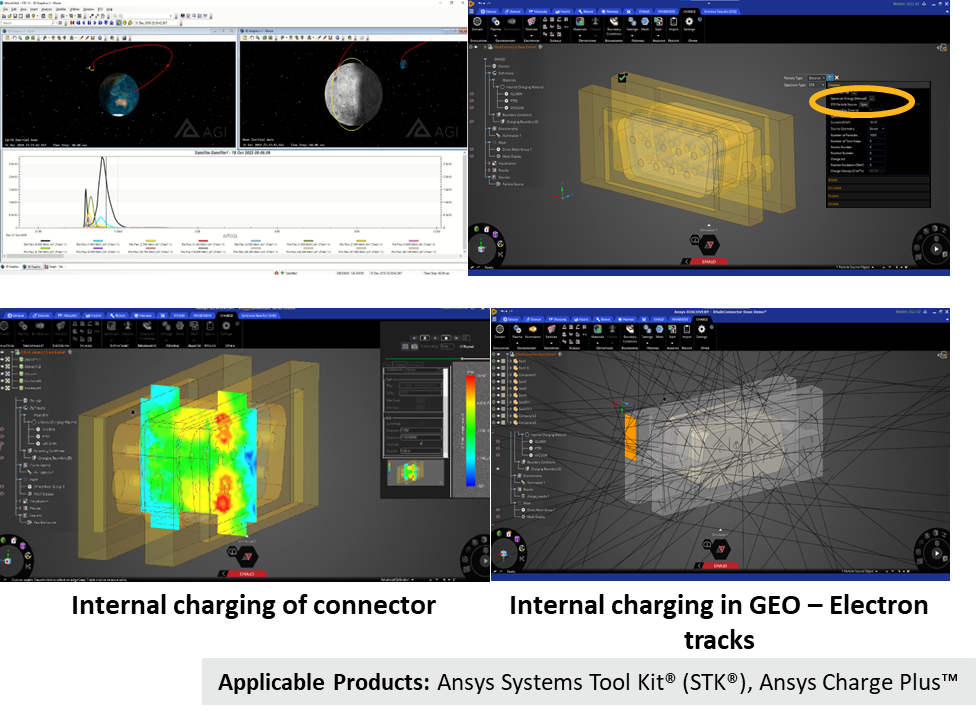This screenshot has height=712, width=976.
Task: Toggle PTFE visibility eye in top-right tree
Action: [x=472, y=101]
